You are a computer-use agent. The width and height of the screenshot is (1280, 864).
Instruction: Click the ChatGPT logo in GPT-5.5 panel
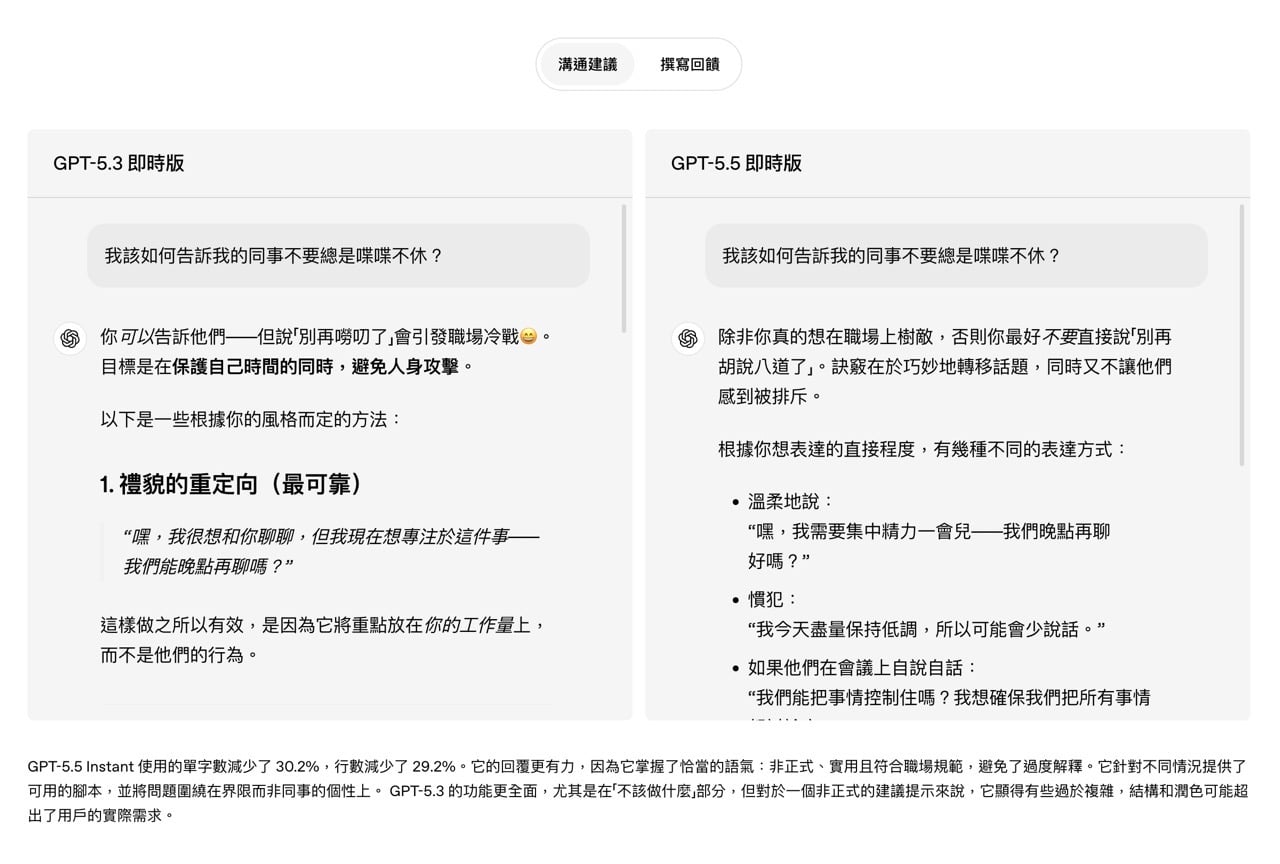(x=688, y=339)
